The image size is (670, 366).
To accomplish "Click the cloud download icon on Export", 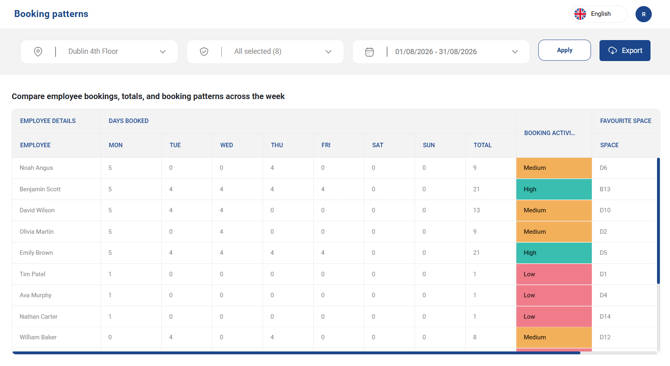I will 612,50.
